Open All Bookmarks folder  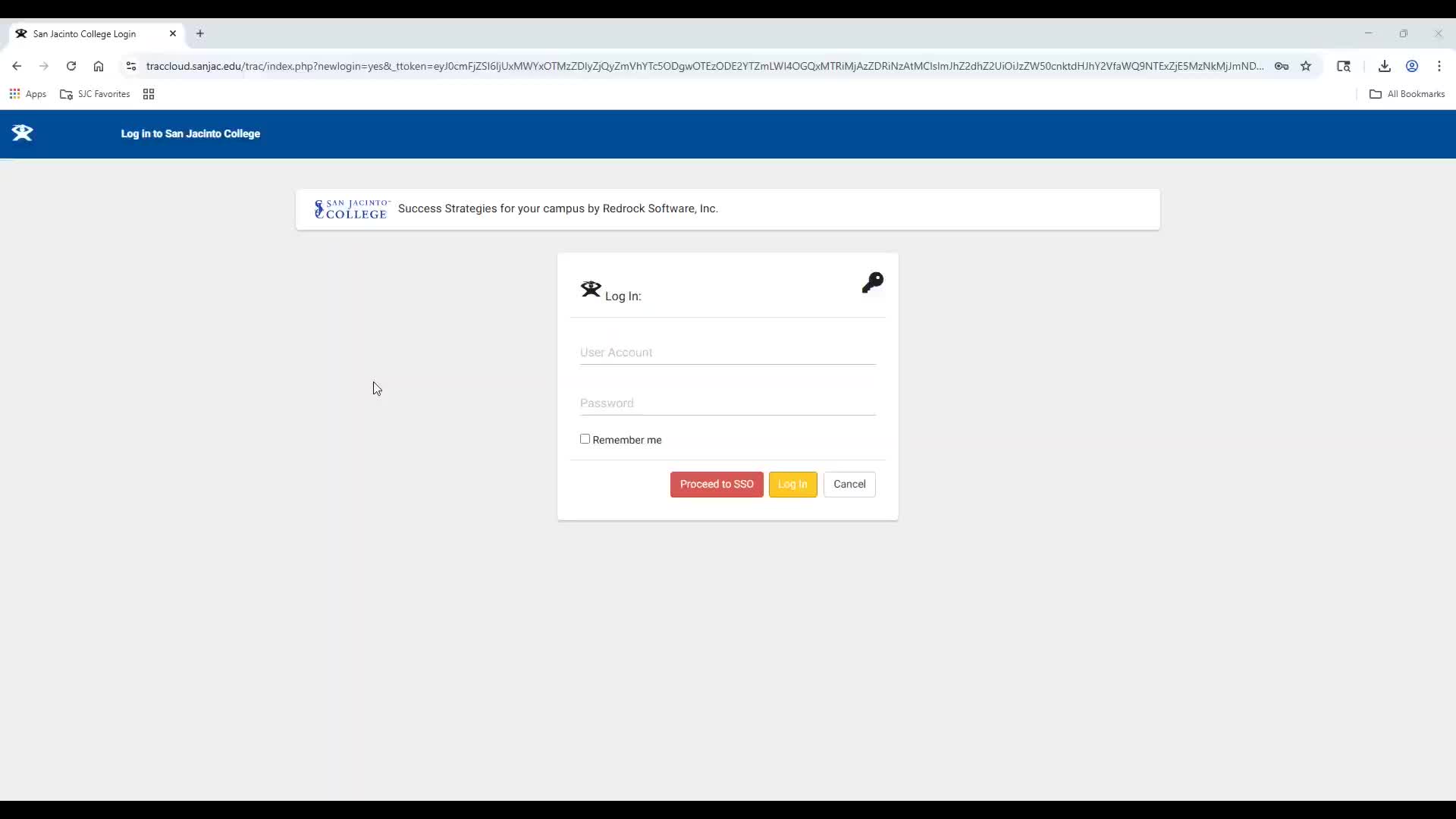pyautogui.click(x=1407, y=94)
